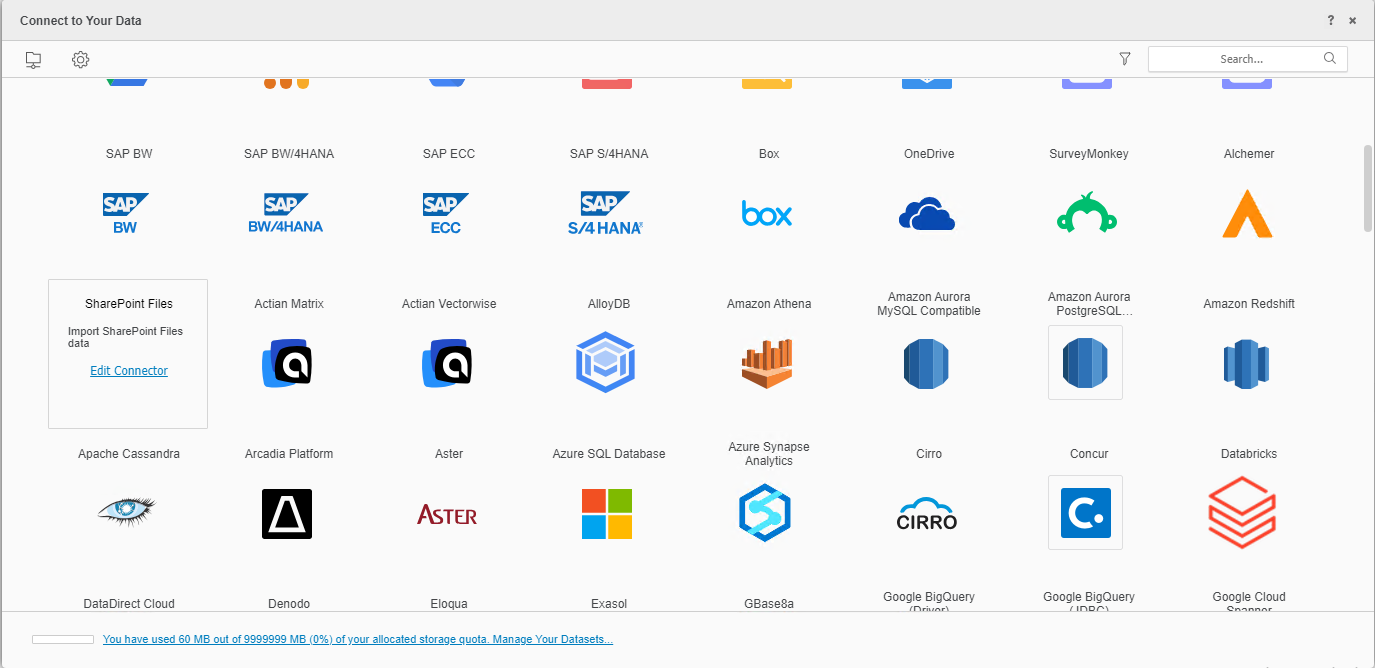This screenshot has height=668, width=1375.
Task: Select the Apache Cassandra eye icon
Action: click(127, 511)
